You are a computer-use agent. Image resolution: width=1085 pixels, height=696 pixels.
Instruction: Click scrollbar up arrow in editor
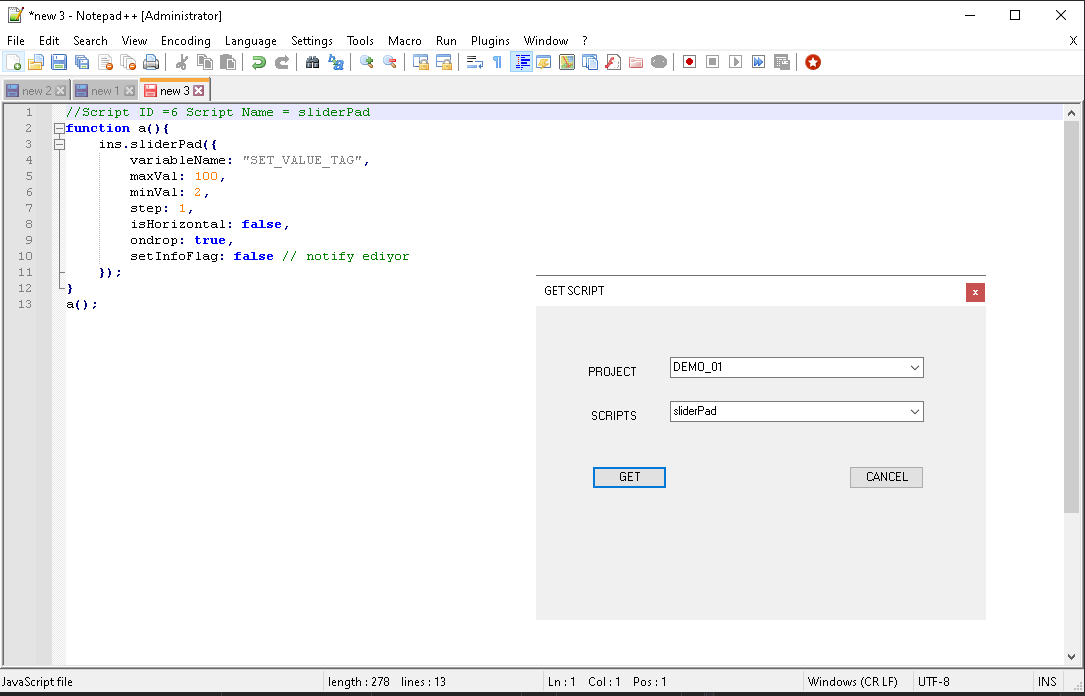coord(1071,113)
